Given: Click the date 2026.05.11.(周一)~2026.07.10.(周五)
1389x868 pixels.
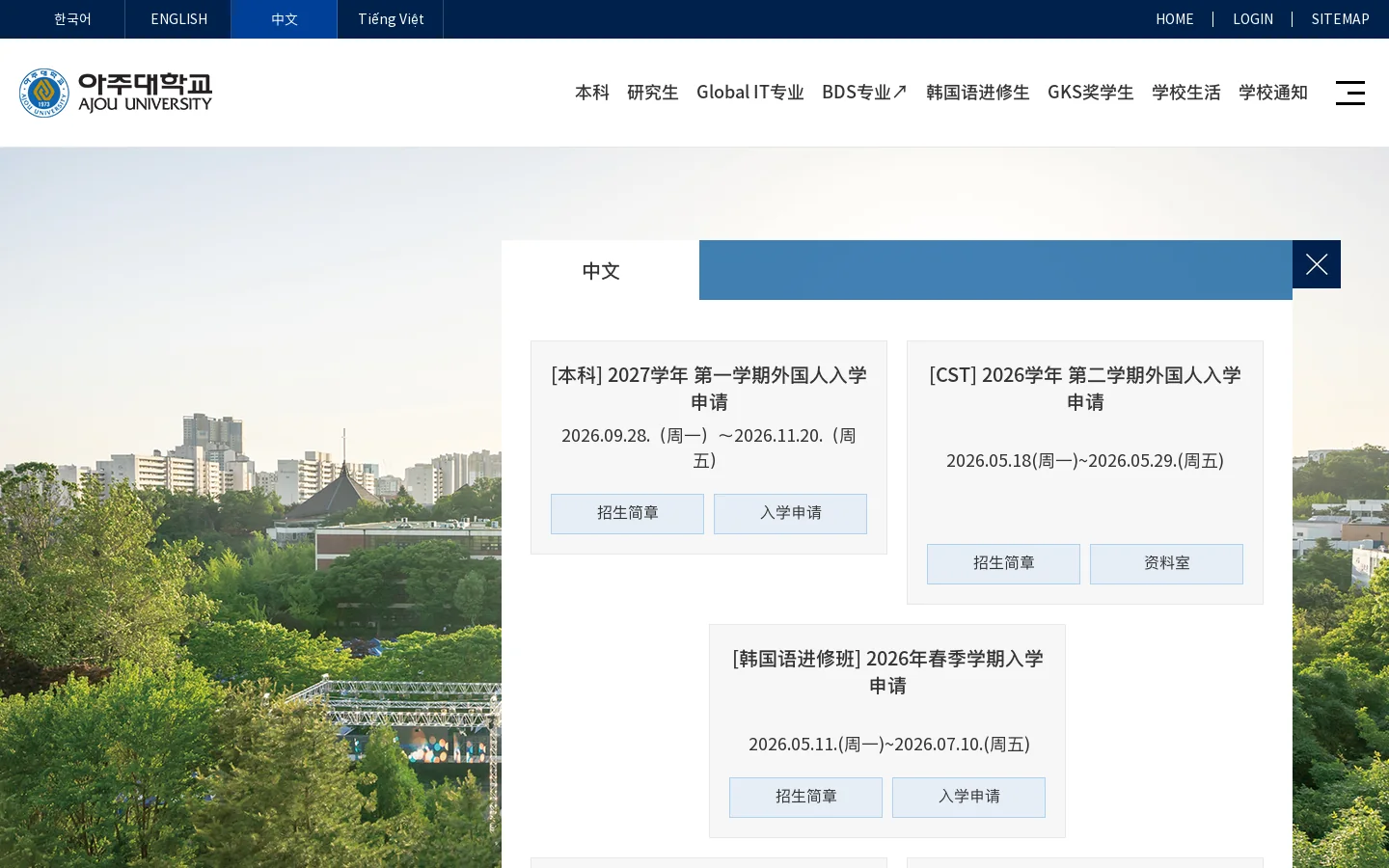Looking at the screenshot, I should [x=889, y=745].
